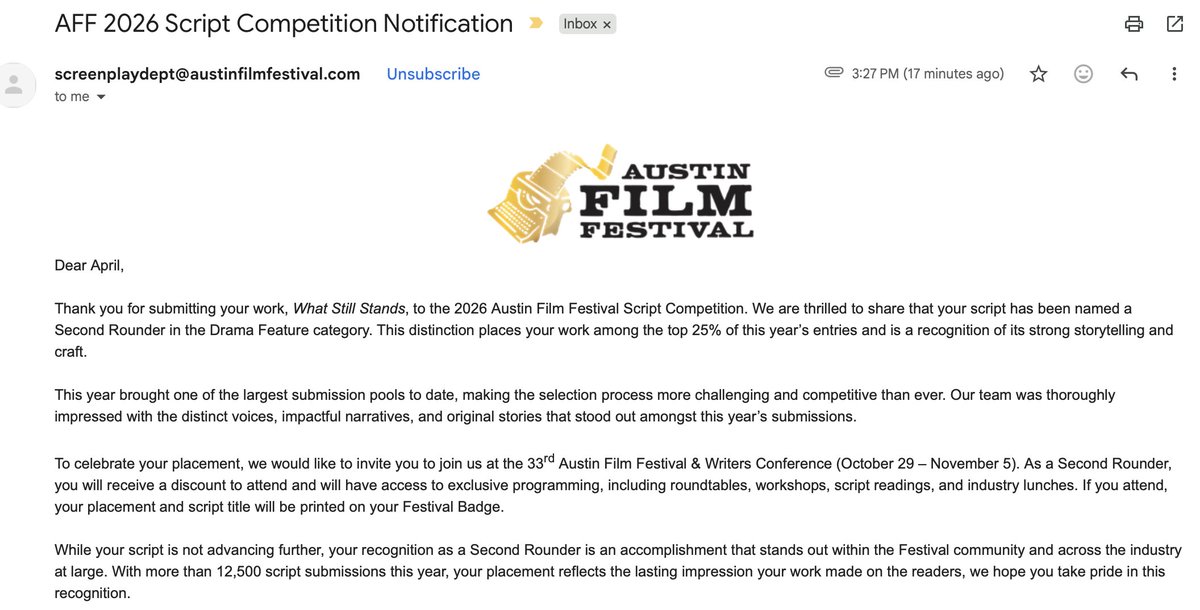Viewport: 1200px width, 610px height.
Task: Add an emoji reaction to the message
Action: [1083, 74]
